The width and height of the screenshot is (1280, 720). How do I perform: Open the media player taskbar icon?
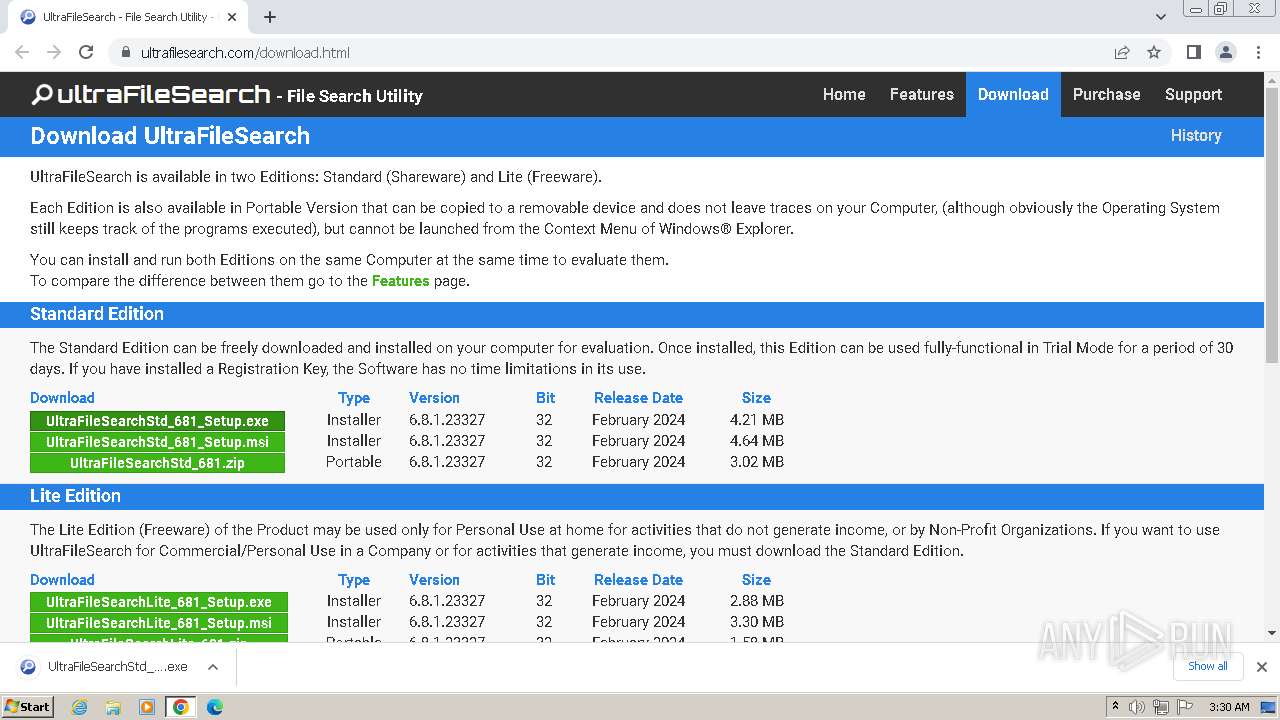click(x=147, y=707)
